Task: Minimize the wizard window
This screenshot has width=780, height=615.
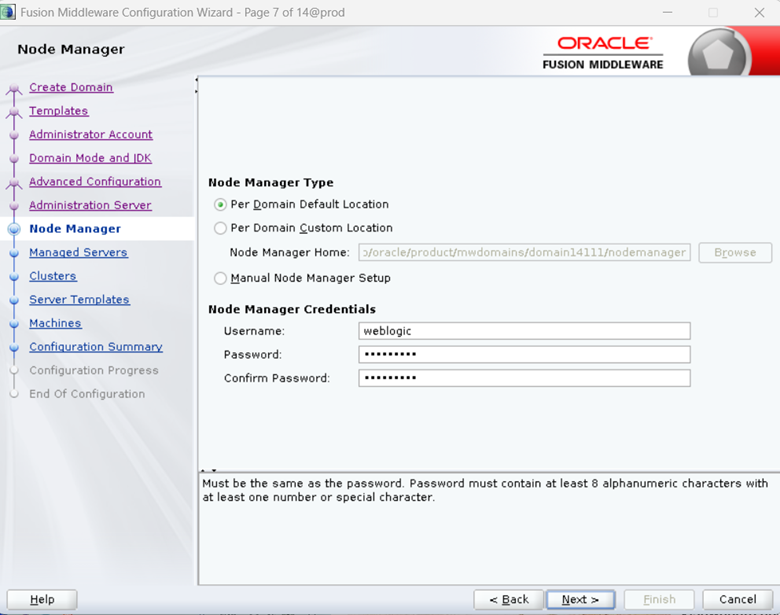Action: 668,12
